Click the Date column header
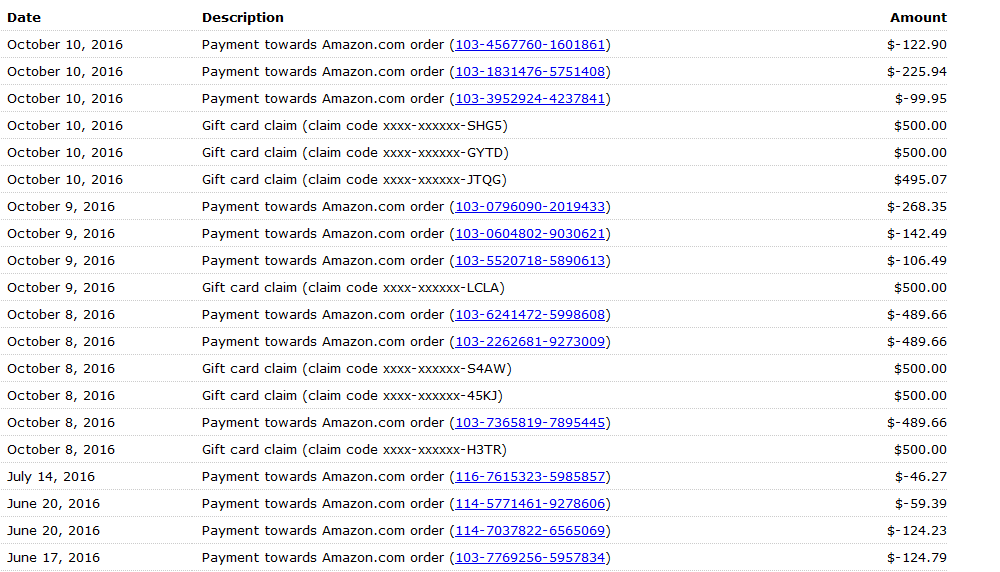The height and width of the screenshot is (572, 1000). (x=24, y=18)
